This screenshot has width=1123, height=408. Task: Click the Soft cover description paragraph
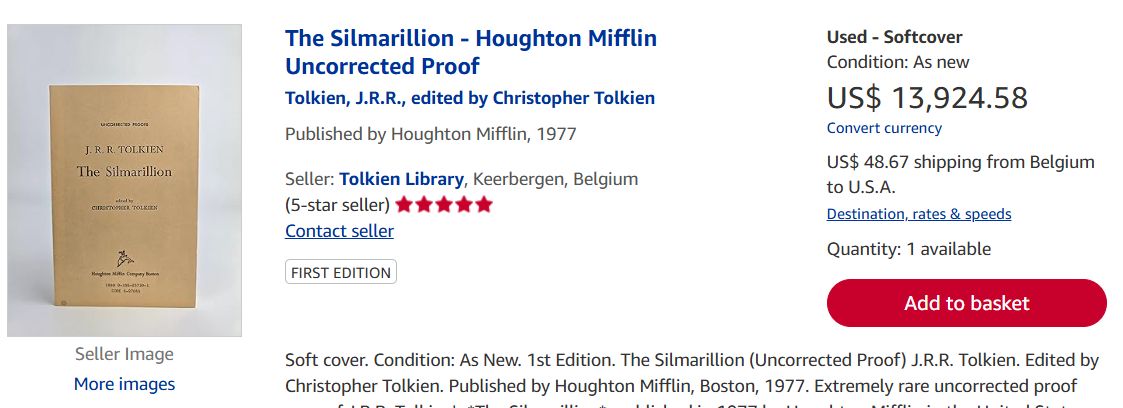[691, 372]
